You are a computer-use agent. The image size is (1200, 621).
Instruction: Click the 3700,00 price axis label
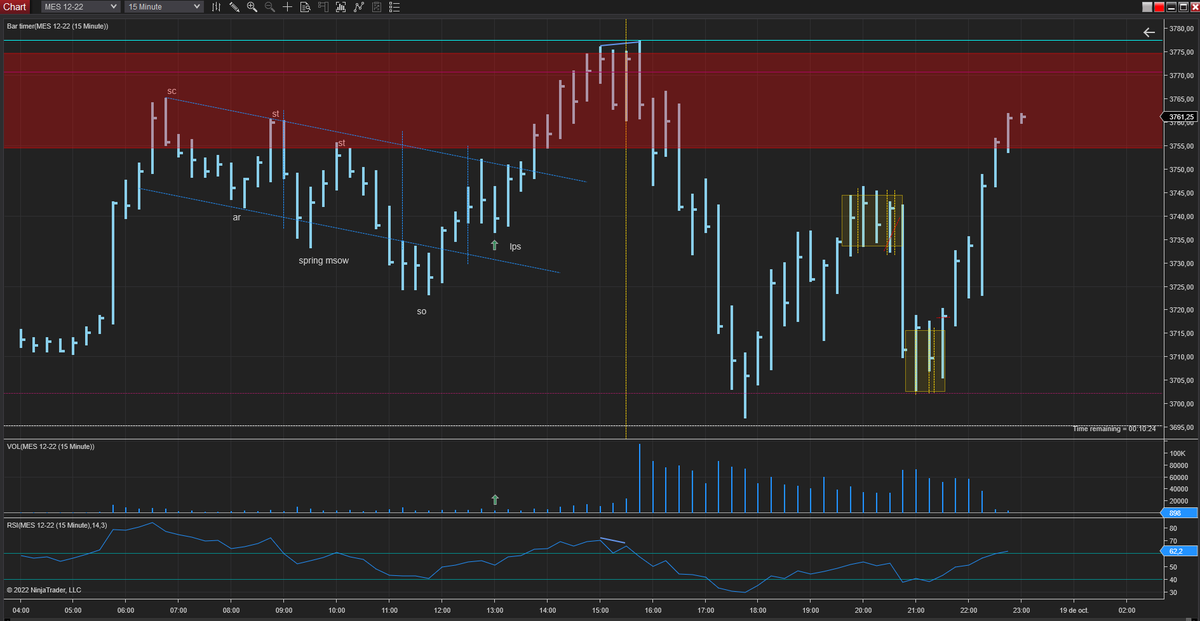(1181, 404)
